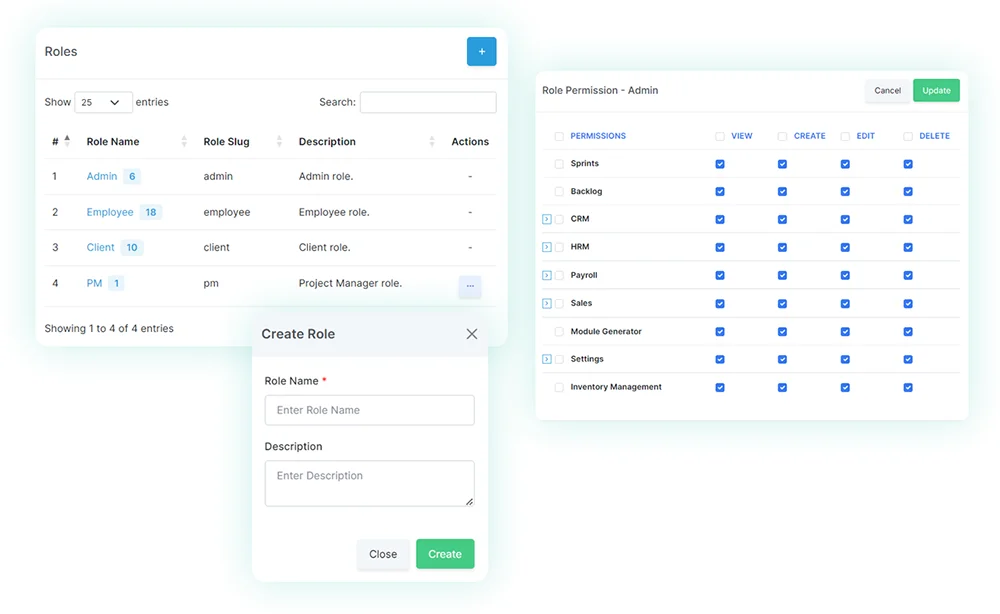Screen dimensions: 1000x614
Task: Open the actions ellipsis for the PM role
Action: [470, 286]
